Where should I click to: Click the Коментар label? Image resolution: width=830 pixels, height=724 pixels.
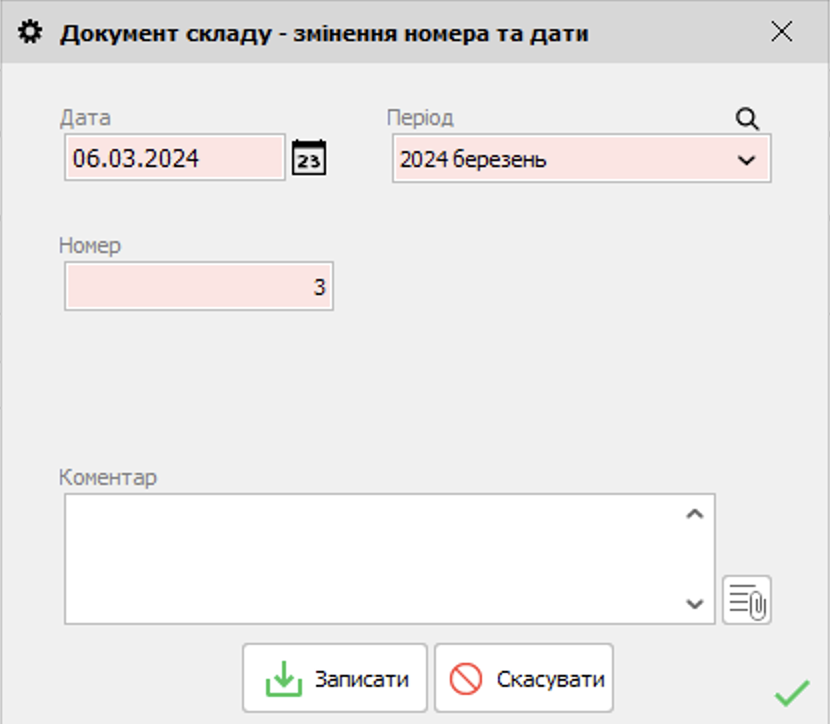point(97,477)
